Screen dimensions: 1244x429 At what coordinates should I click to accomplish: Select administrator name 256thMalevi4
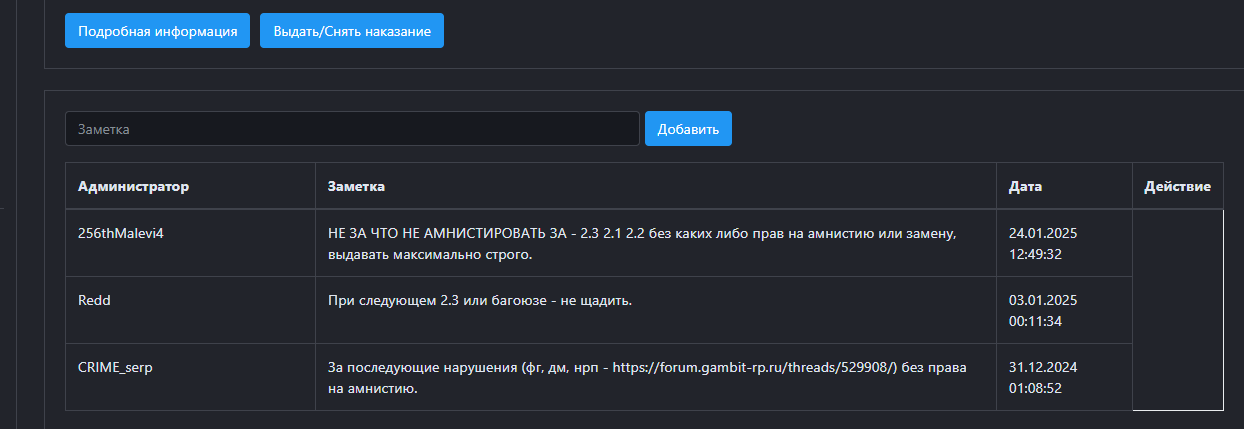point(118,232)
